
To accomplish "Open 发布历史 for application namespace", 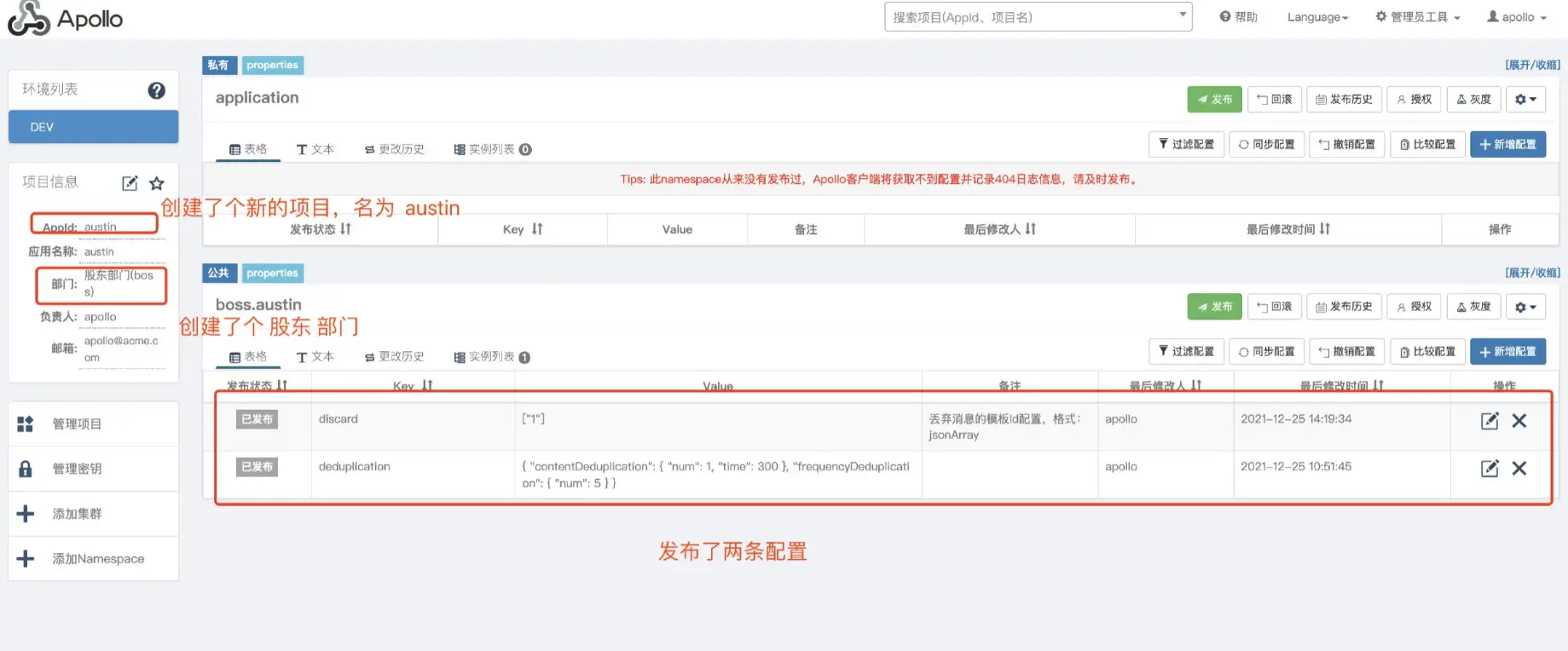I will pyautogui.click(x=1344, y=99).
